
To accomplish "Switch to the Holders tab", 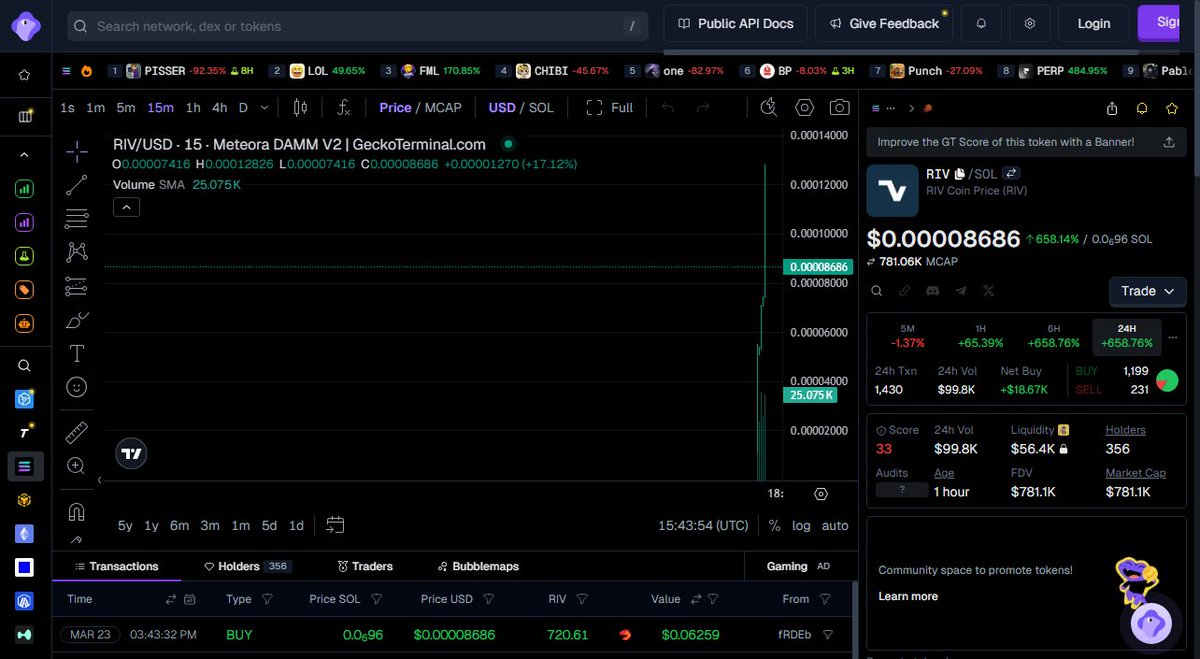I will (247, 566).
